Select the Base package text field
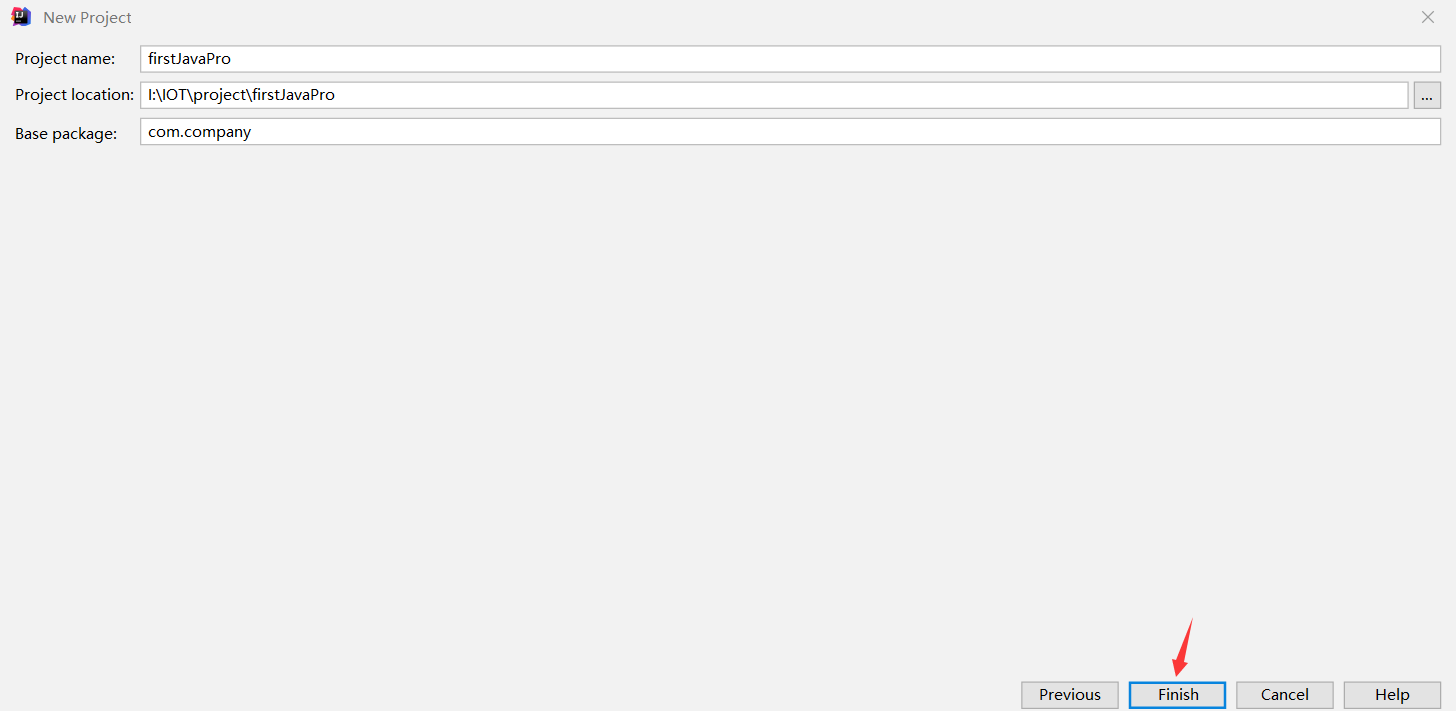This screenshot has height=711, width=1456. pos(790,132)
